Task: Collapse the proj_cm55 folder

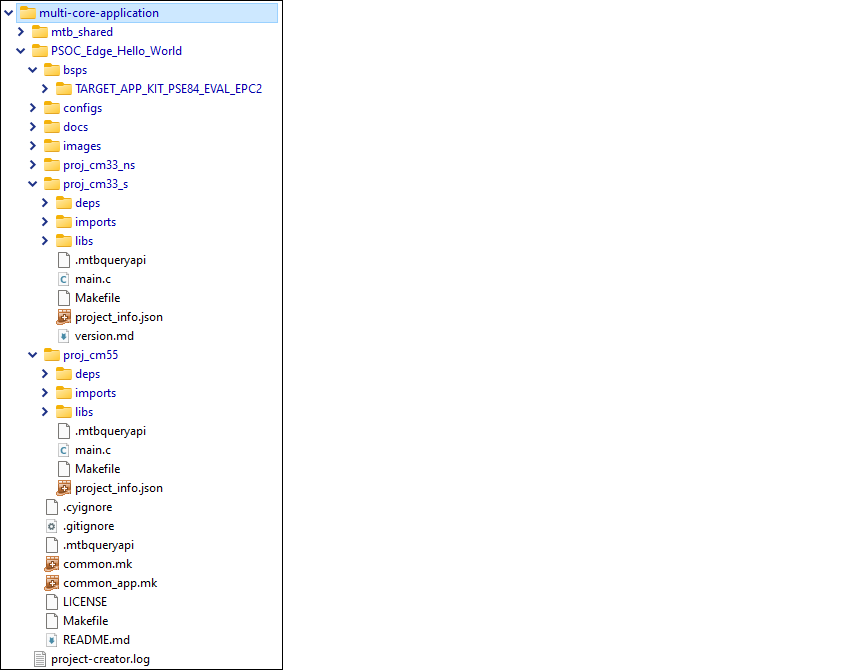Action: 33,355
